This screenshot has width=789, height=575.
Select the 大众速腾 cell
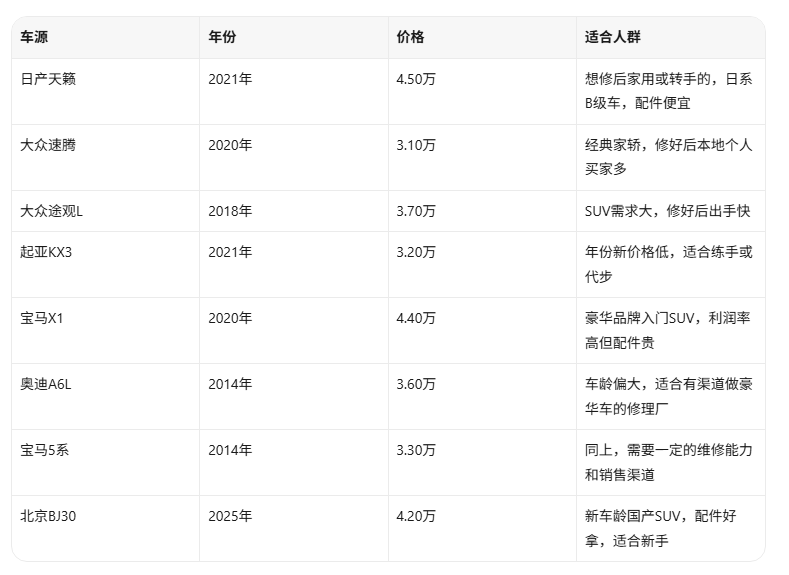106,157
